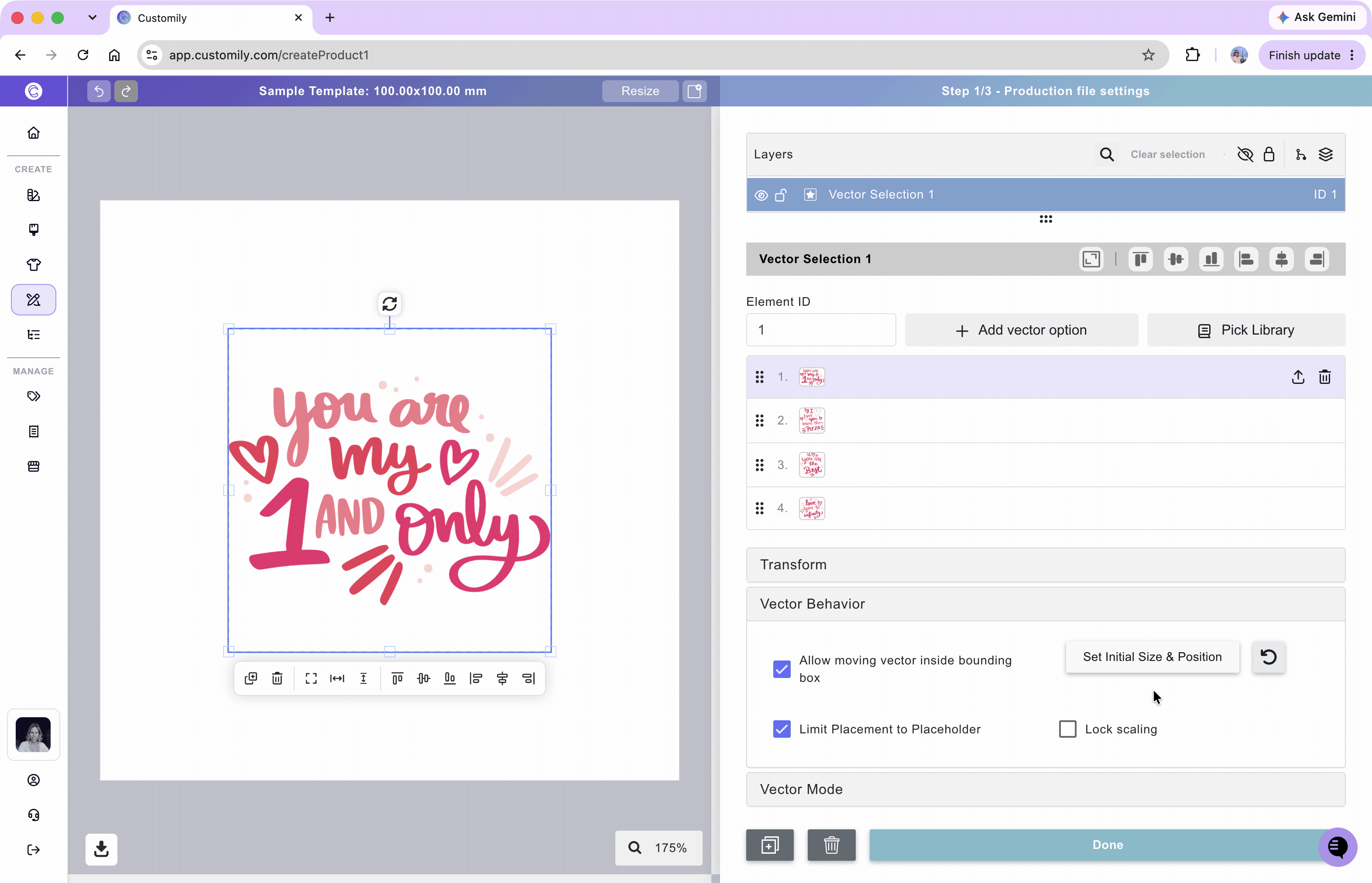Screen dimensions: 1372x883
Task: Align top icon in Vector Selection 1 header
Action: click(x=1141, y=259)
